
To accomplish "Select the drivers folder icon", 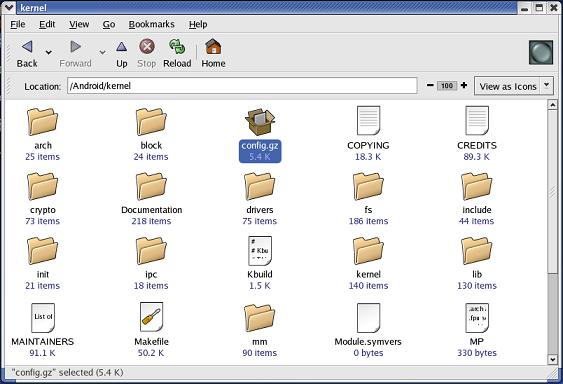I will point(260,186).
